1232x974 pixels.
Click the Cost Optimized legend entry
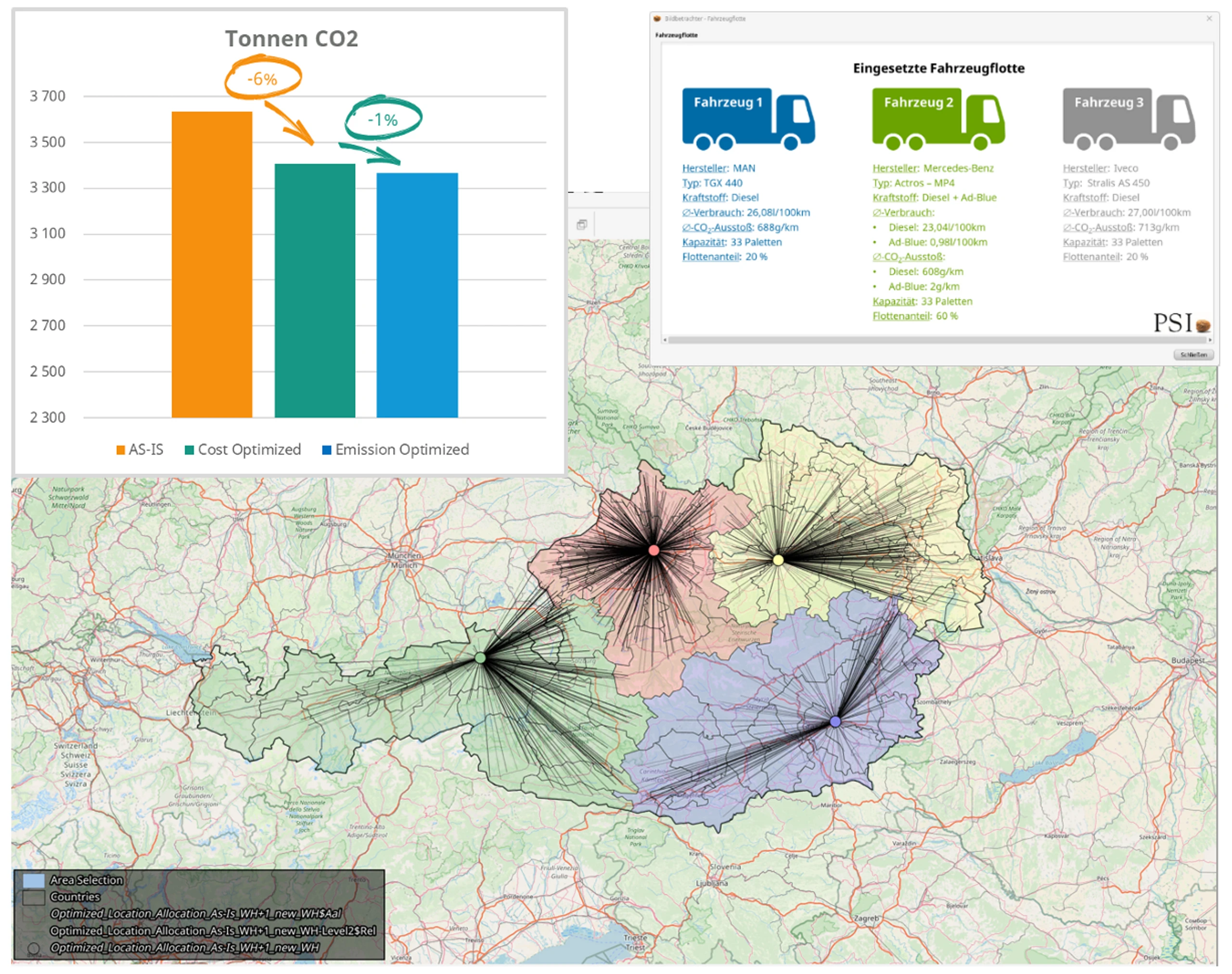243,450
